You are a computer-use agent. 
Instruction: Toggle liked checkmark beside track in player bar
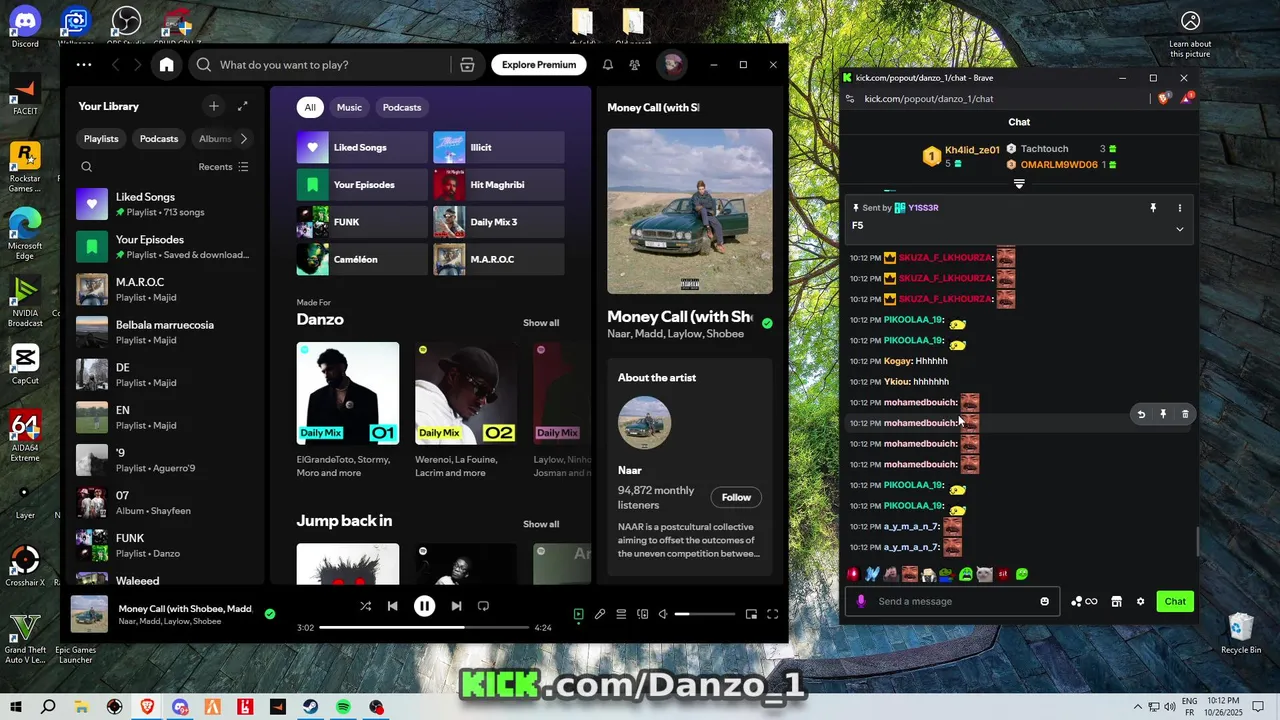[269, 614]
